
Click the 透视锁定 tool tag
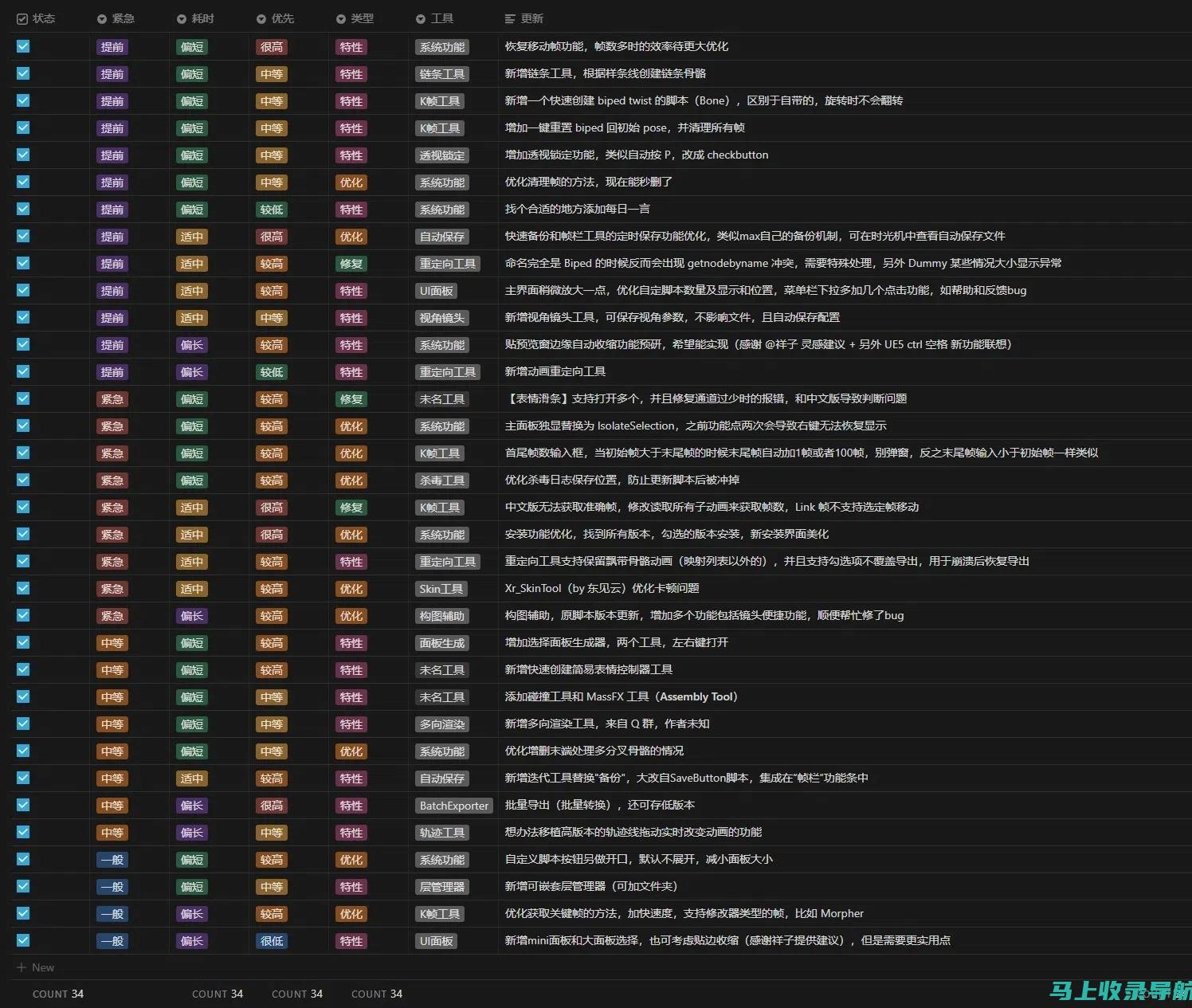coord(442,155)
